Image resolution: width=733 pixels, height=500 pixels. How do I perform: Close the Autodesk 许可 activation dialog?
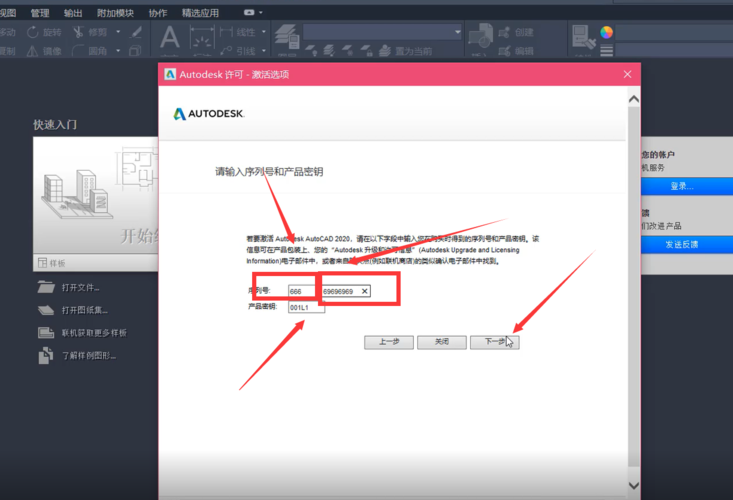tap(627, 74)
